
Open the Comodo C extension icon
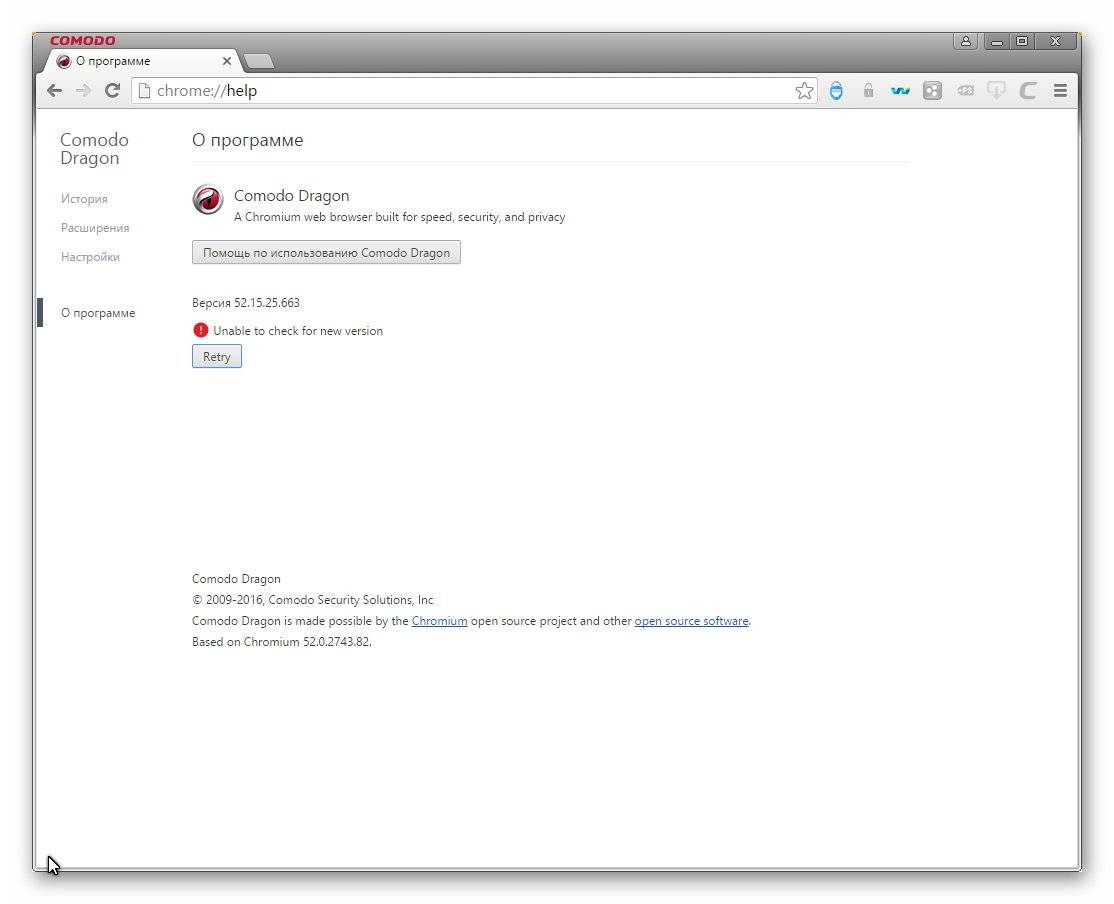tap(1028, 90)
